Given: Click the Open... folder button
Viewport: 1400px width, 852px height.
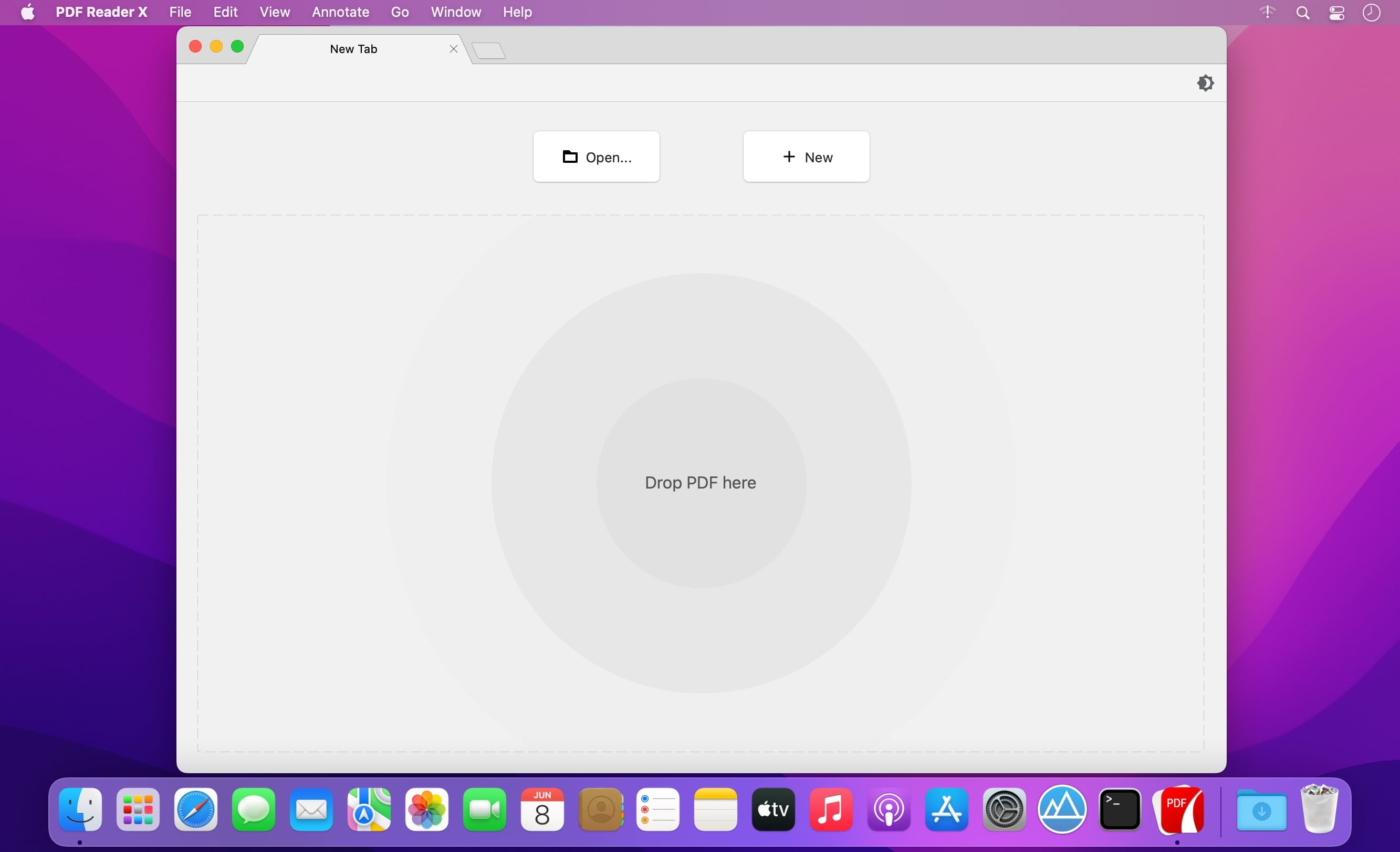Looking at the screenshot, I should tap(596, 157).
